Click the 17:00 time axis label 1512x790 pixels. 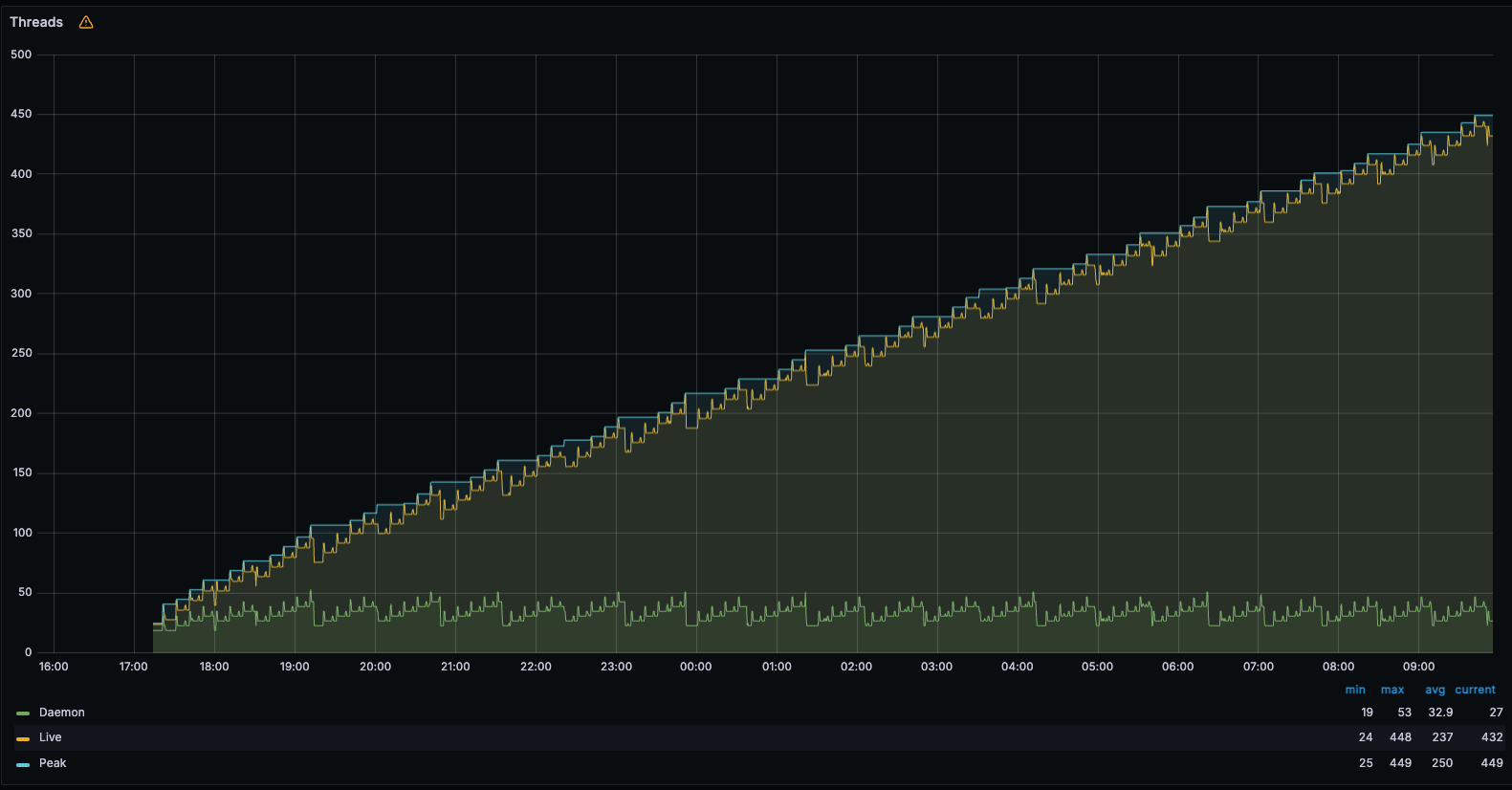[x=134, y=667]
